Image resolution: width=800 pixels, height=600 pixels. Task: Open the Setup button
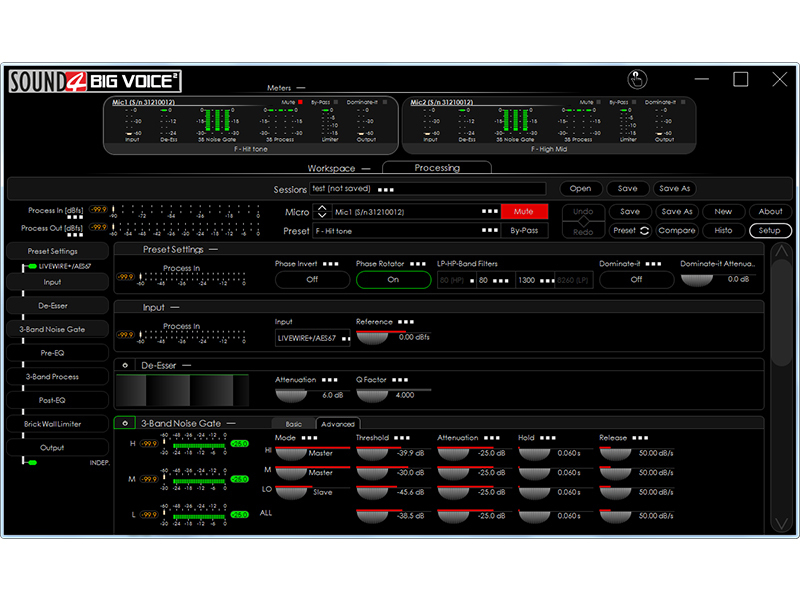click(770, 231)
